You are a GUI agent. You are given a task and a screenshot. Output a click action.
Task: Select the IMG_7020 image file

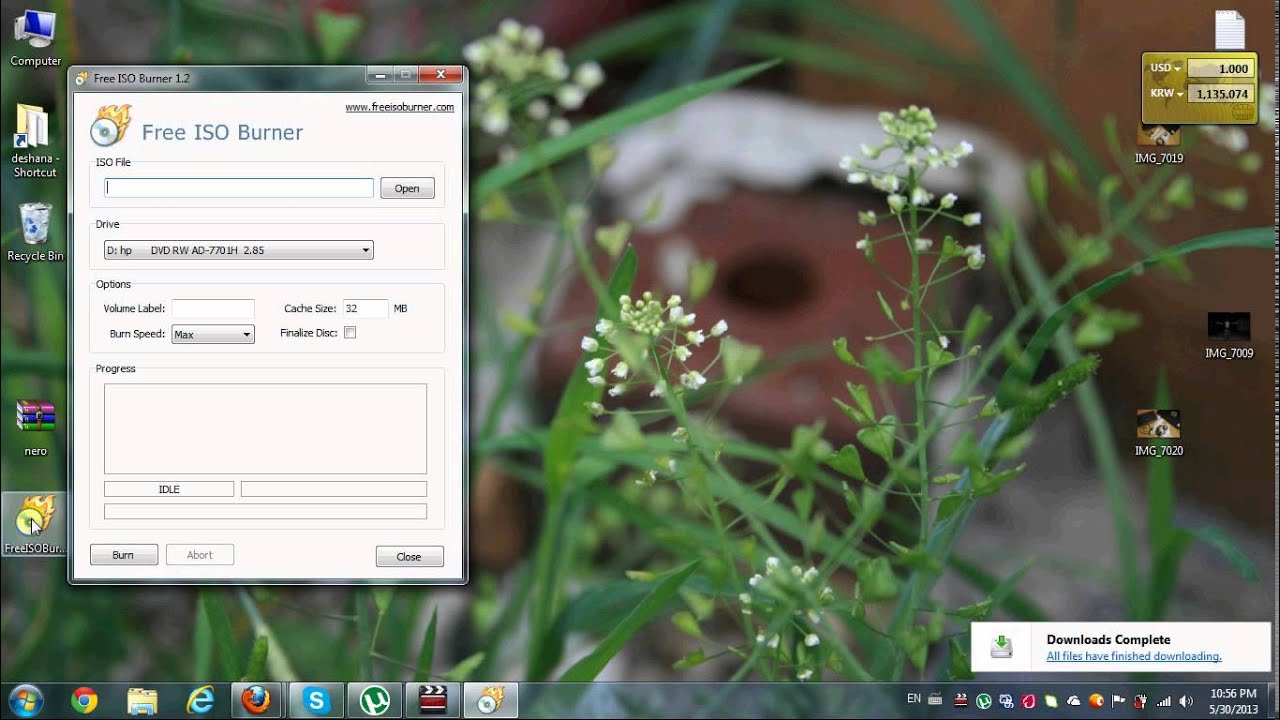click(1159, 432)
